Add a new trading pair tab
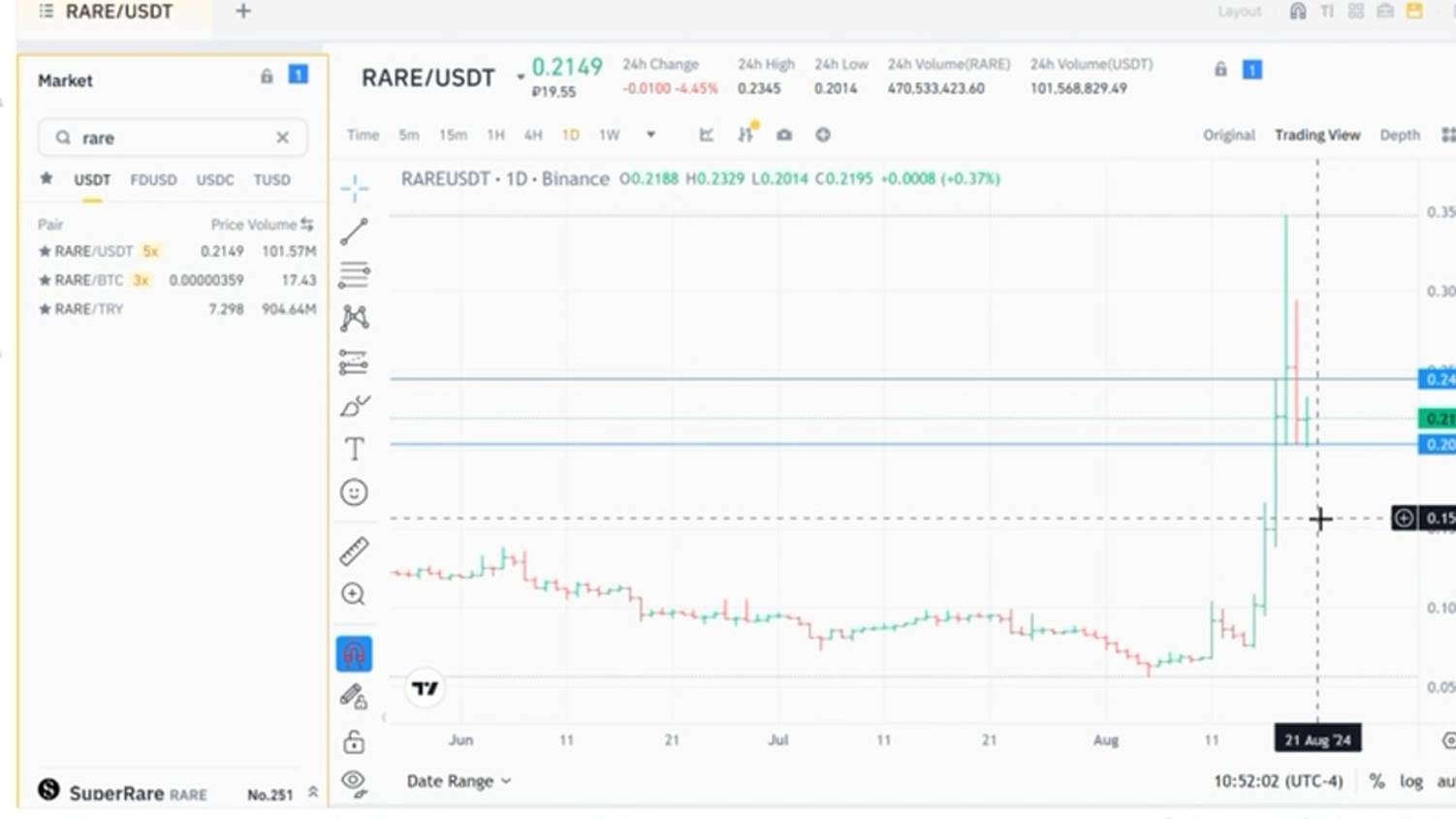Viewport: 1456px width, 819px height. click(243, 12)
